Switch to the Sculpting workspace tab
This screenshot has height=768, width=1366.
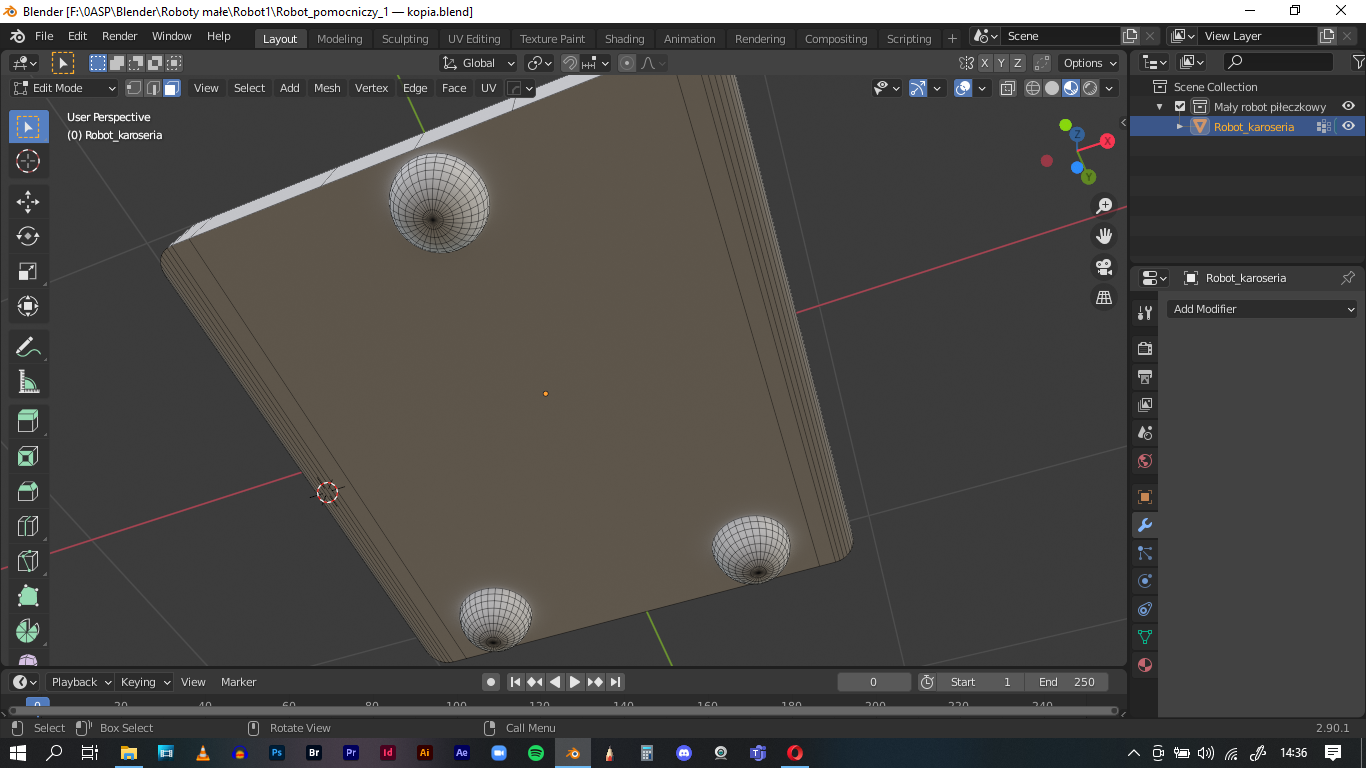[x=405, y=39]
